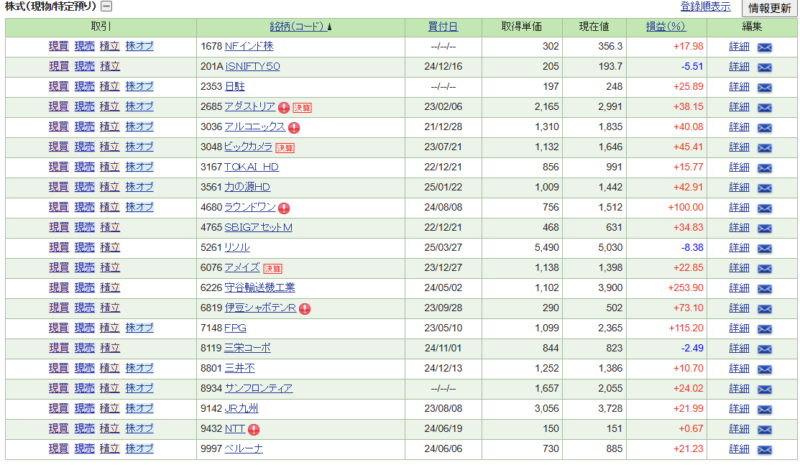Click 決算 badge next to ビックカメラ
Screen dimensions: 800x465
(x=285, y=148)
